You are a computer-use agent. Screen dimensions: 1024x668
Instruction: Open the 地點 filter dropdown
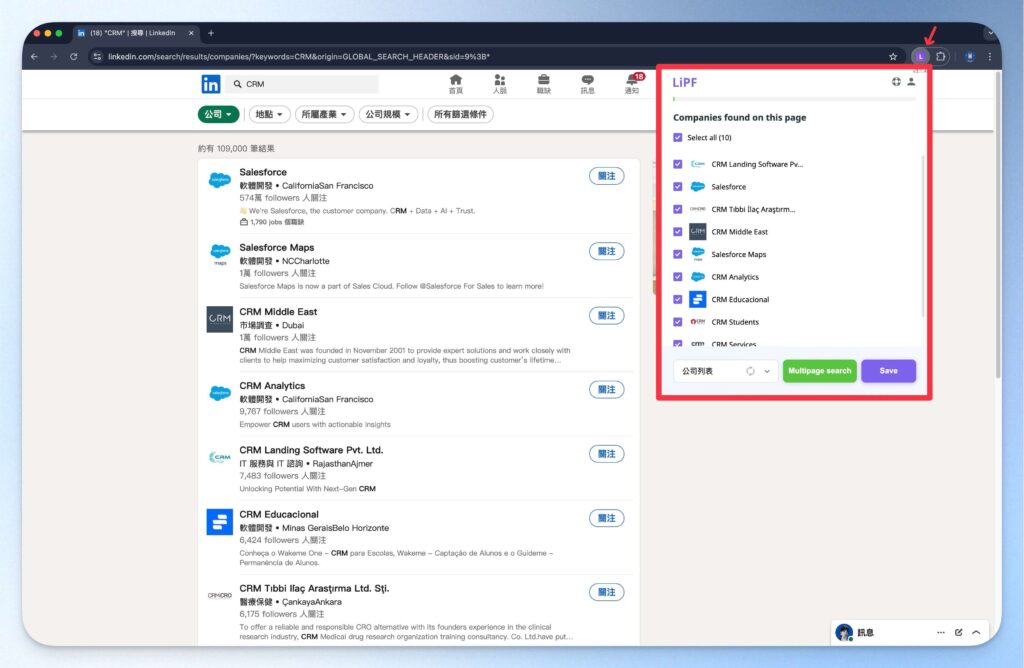coord(268,114)
